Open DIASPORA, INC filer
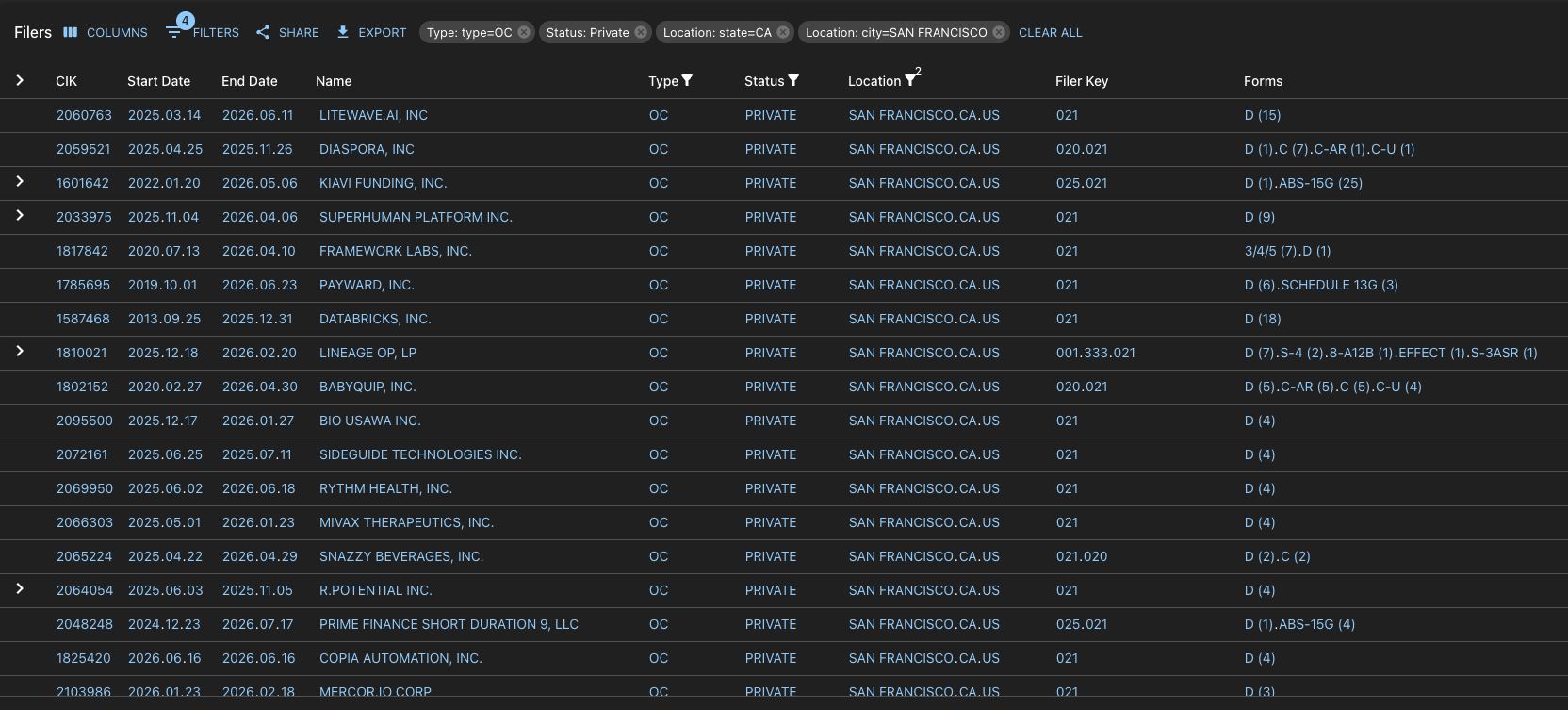Screen dimensions: 1568x710 (x=367, y=149)
